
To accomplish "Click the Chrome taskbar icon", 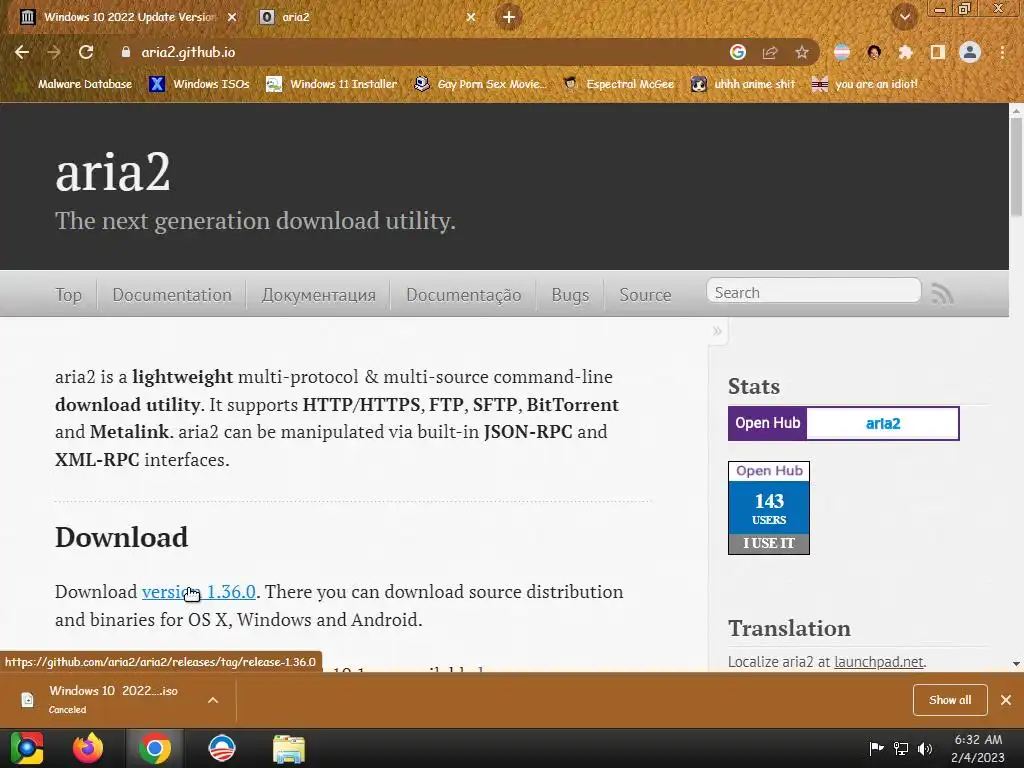I will click(155, 748).
